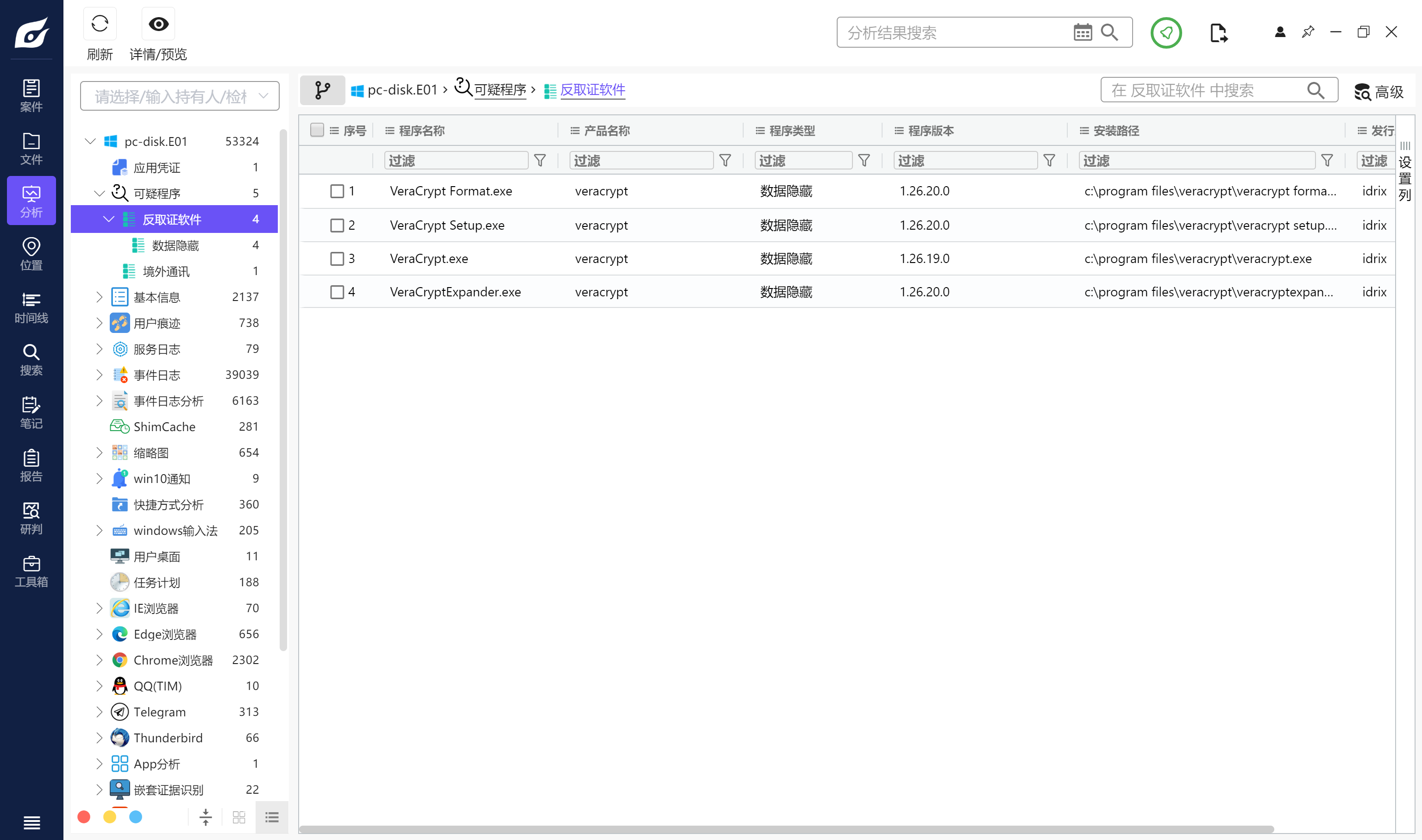The width and height of the screenshot is (1422, 840).
Task: Click the yellow color tag dot
Action: click(x=110, y=817)
